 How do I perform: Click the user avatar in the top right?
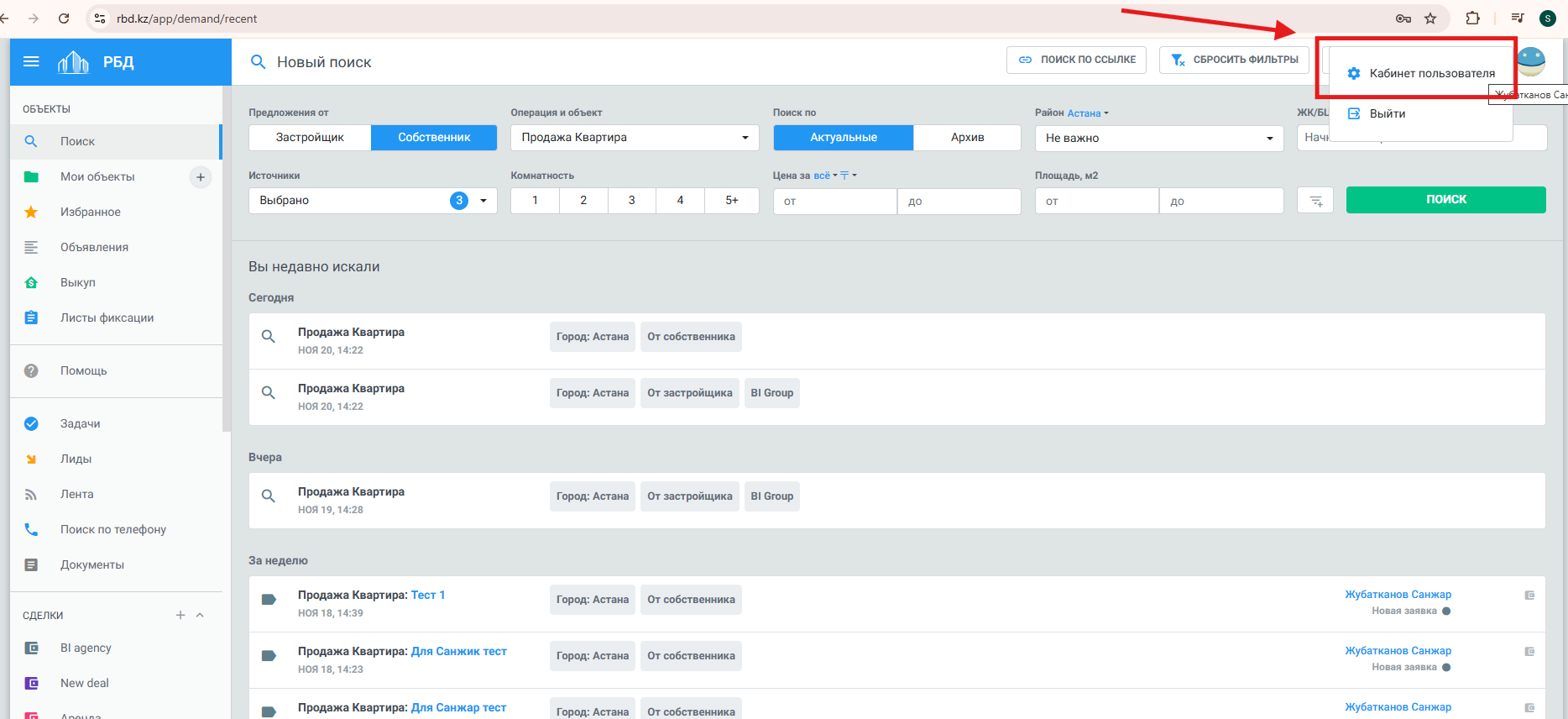pos(1532,61)
